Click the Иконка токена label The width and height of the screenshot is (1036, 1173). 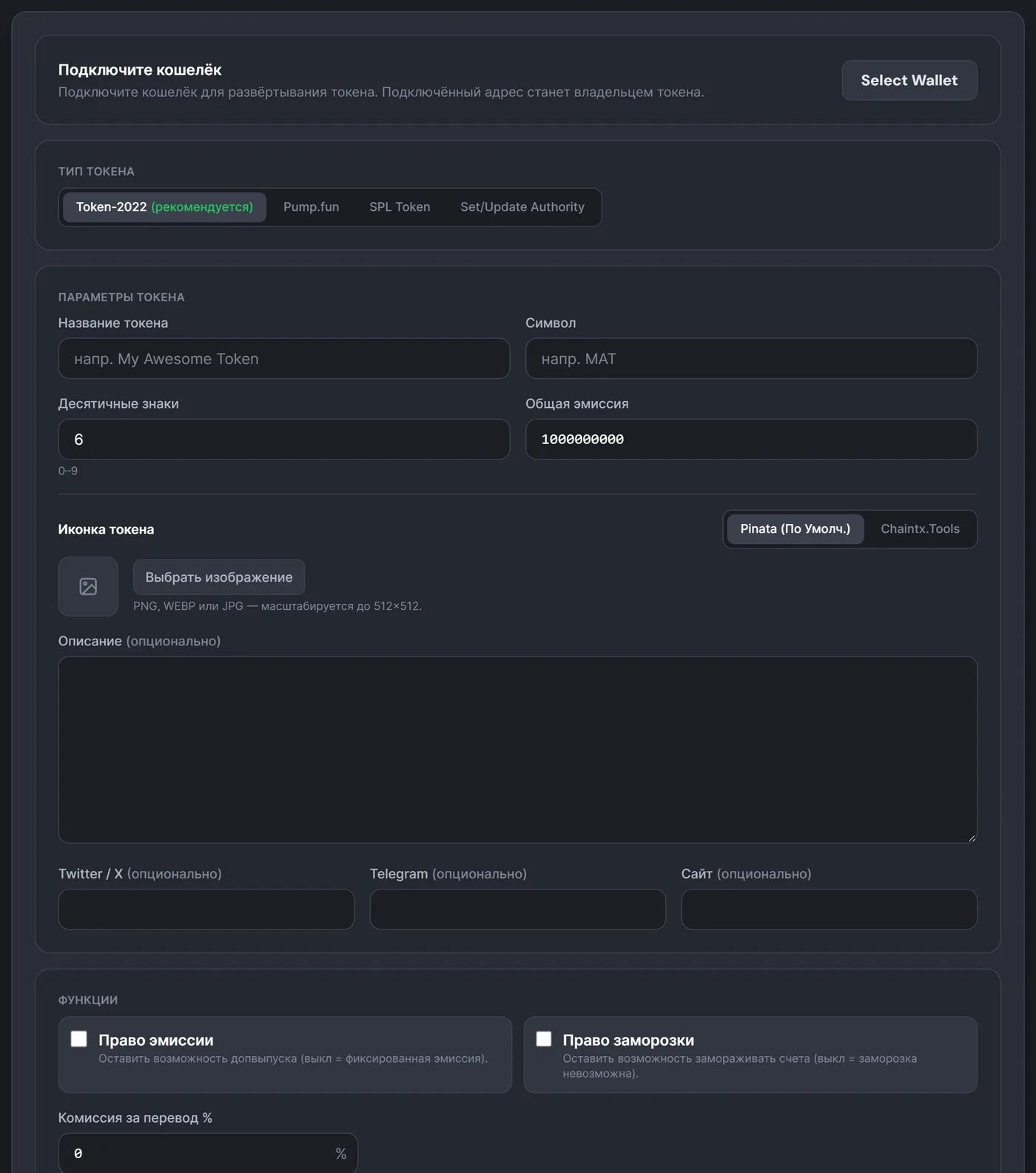coord(107,529)
